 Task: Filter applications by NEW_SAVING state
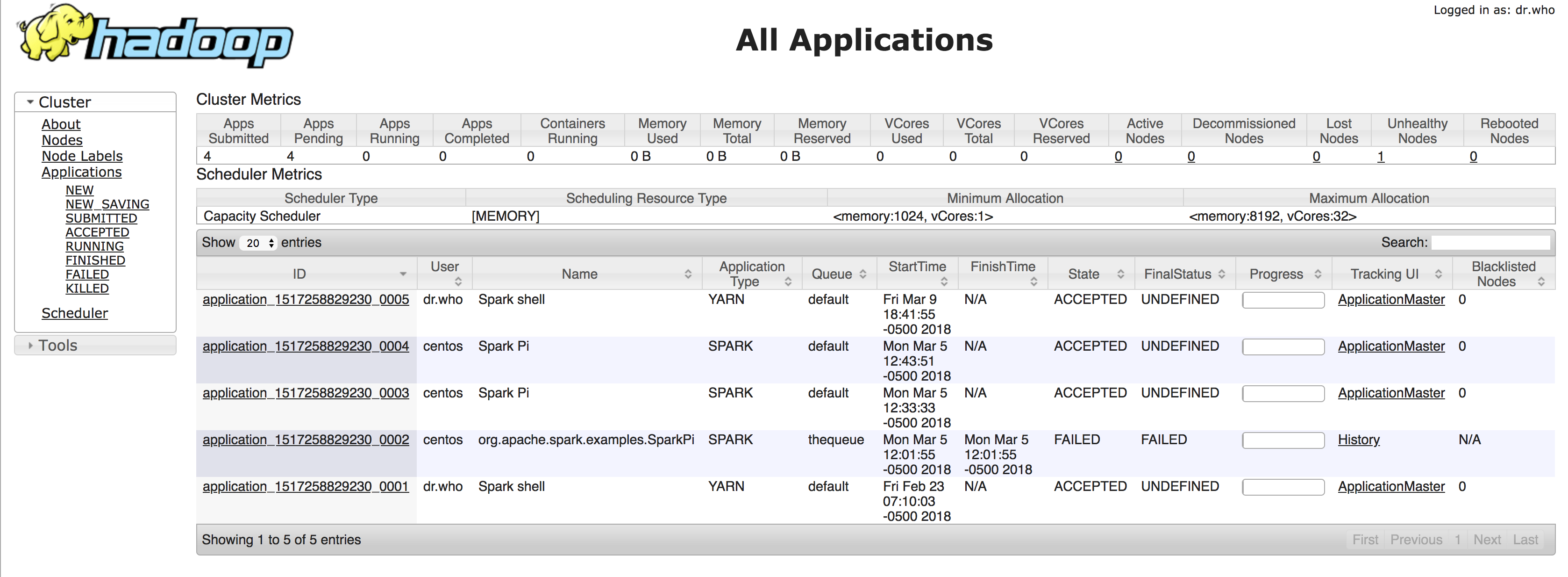point(108,204)
